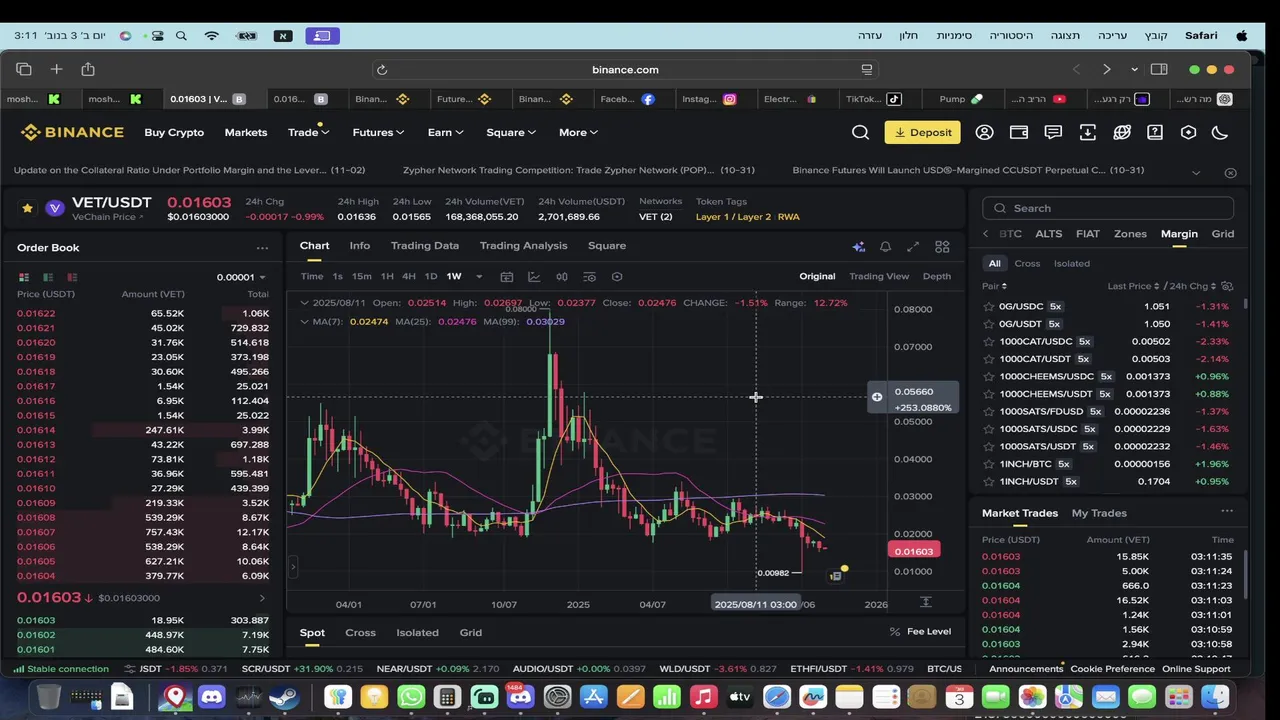This screenshot has width=1280, height=720.
Task: Set a price alert bell icon
Action: point(885,246)
